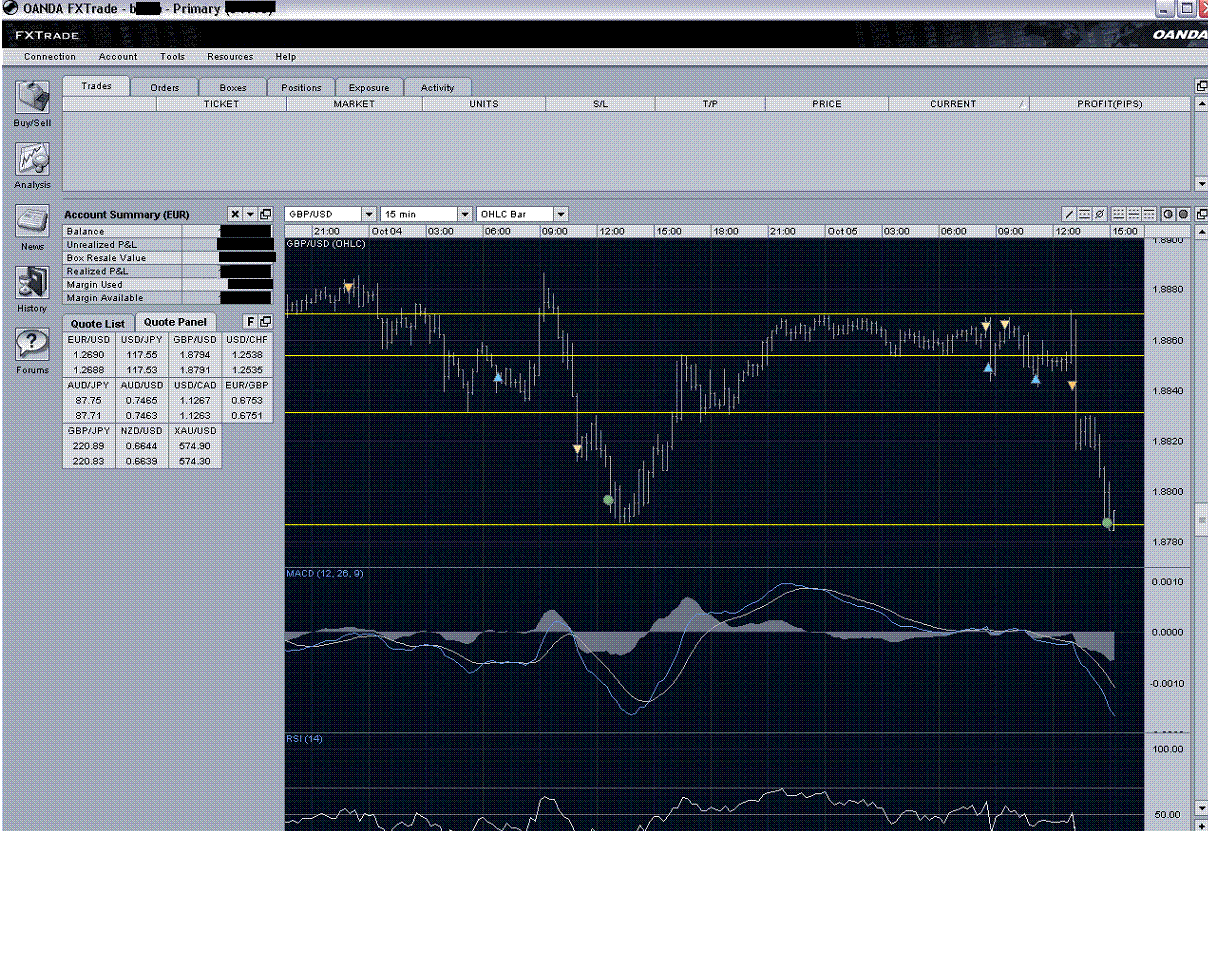Open Account Summary options dropdown arrow
The image size is (1216, 973).
pos(250,214)
